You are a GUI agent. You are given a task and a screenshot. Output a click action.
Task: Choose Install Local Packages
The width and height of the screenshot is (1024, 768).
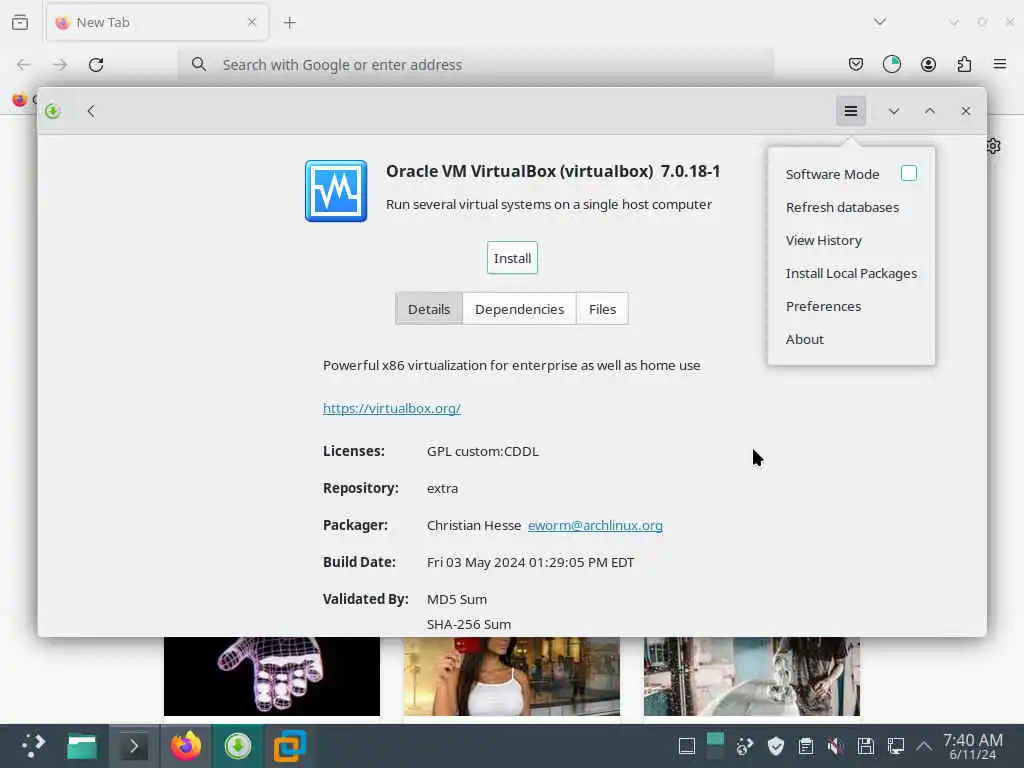coord(850,273)
